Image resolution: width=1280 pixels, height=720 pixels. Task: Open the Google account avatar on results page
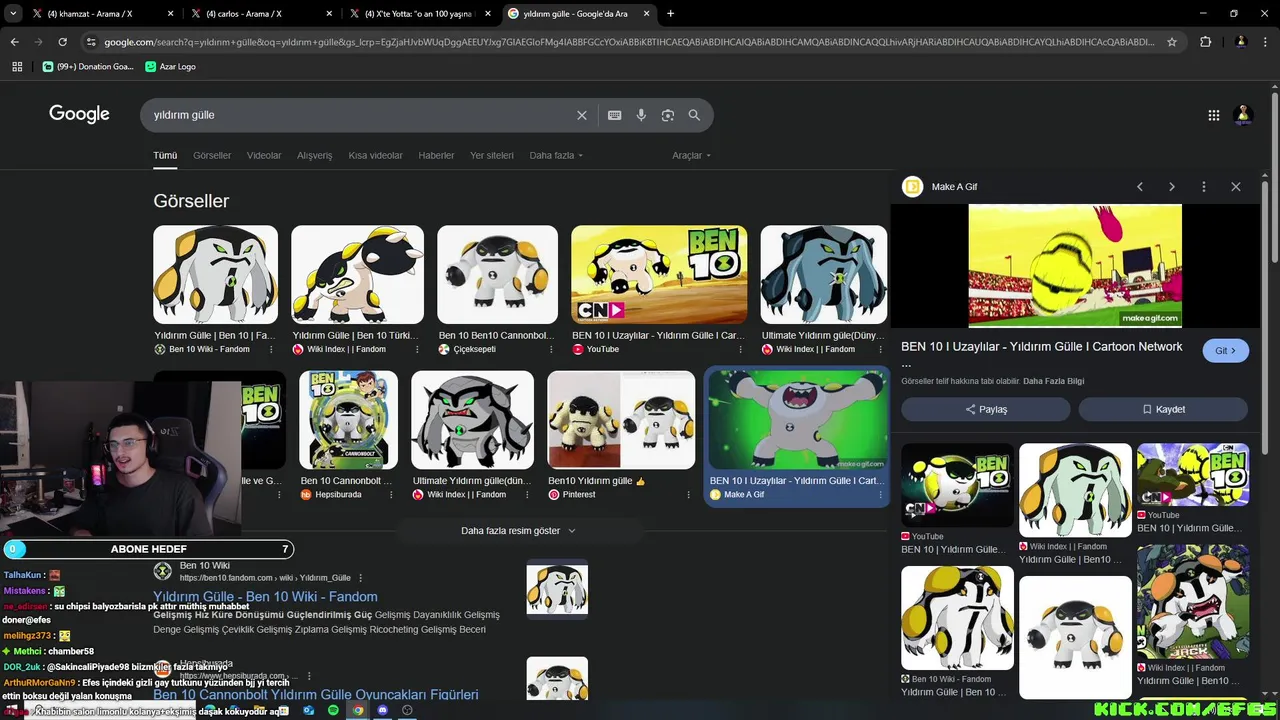point(1244,115)
